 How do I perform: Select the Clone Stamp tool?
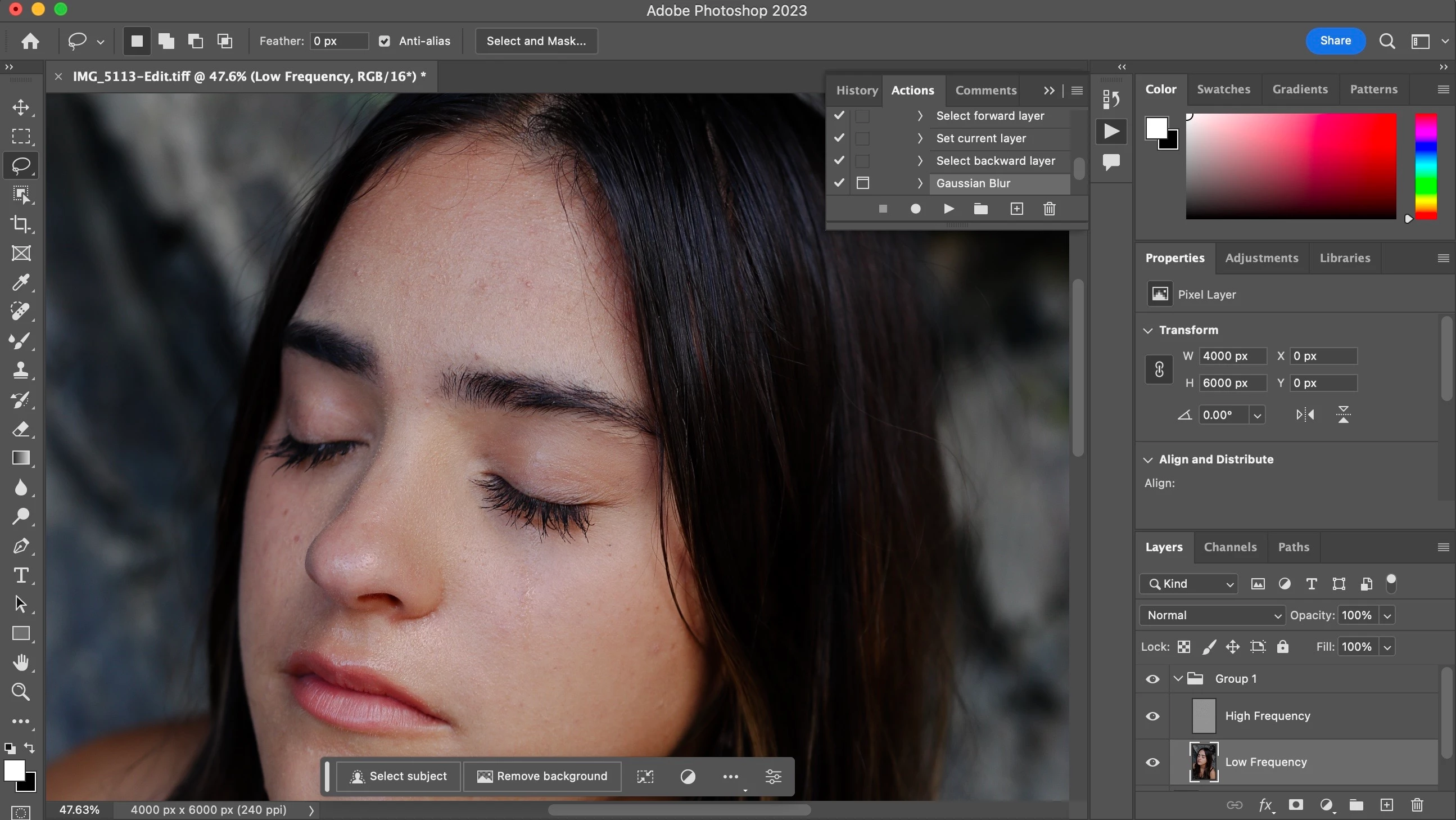[x=21, y=371]
